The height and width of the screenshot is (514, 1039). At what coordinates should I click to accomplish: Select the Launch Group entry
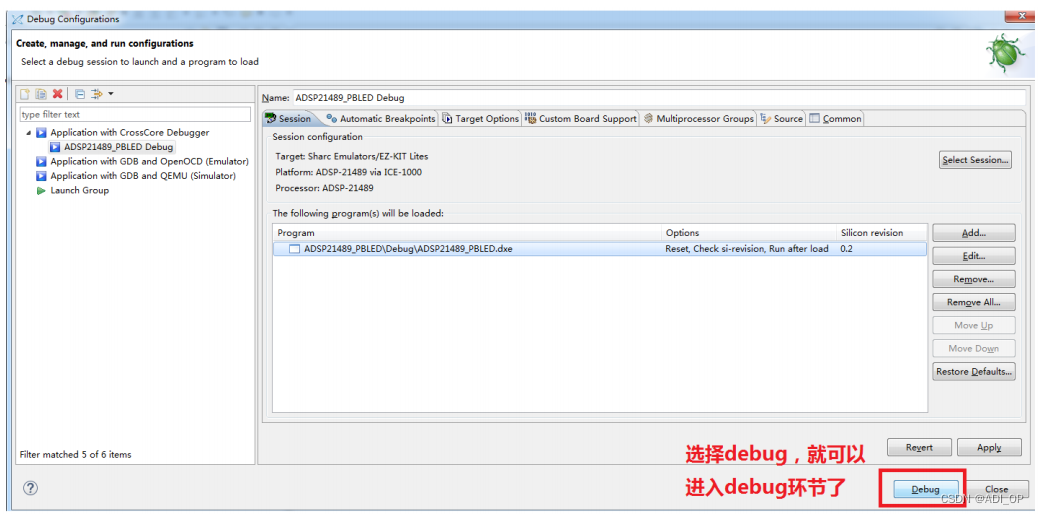tap(80, 190)
